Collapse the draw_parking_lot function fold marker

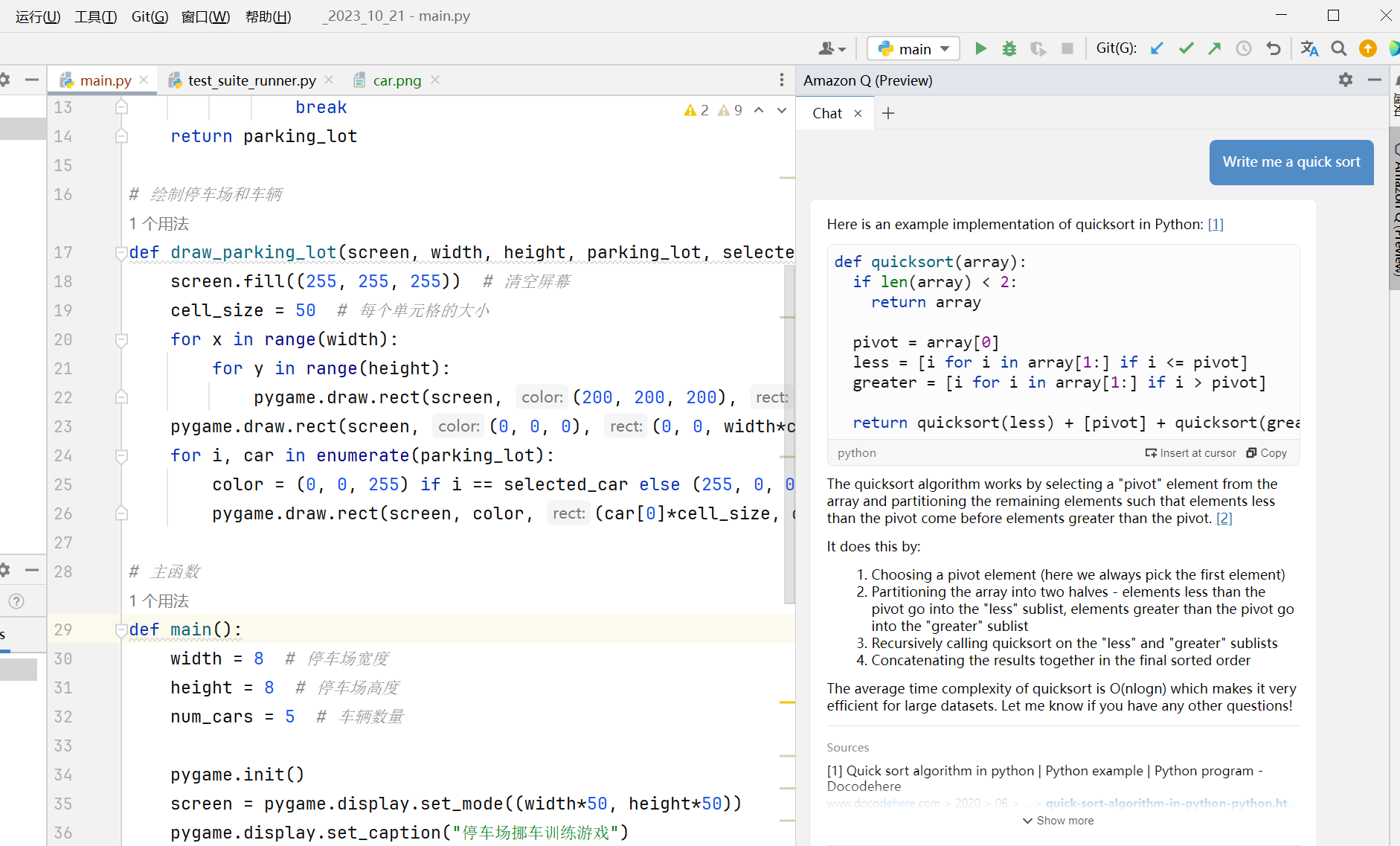click(121, 253)
